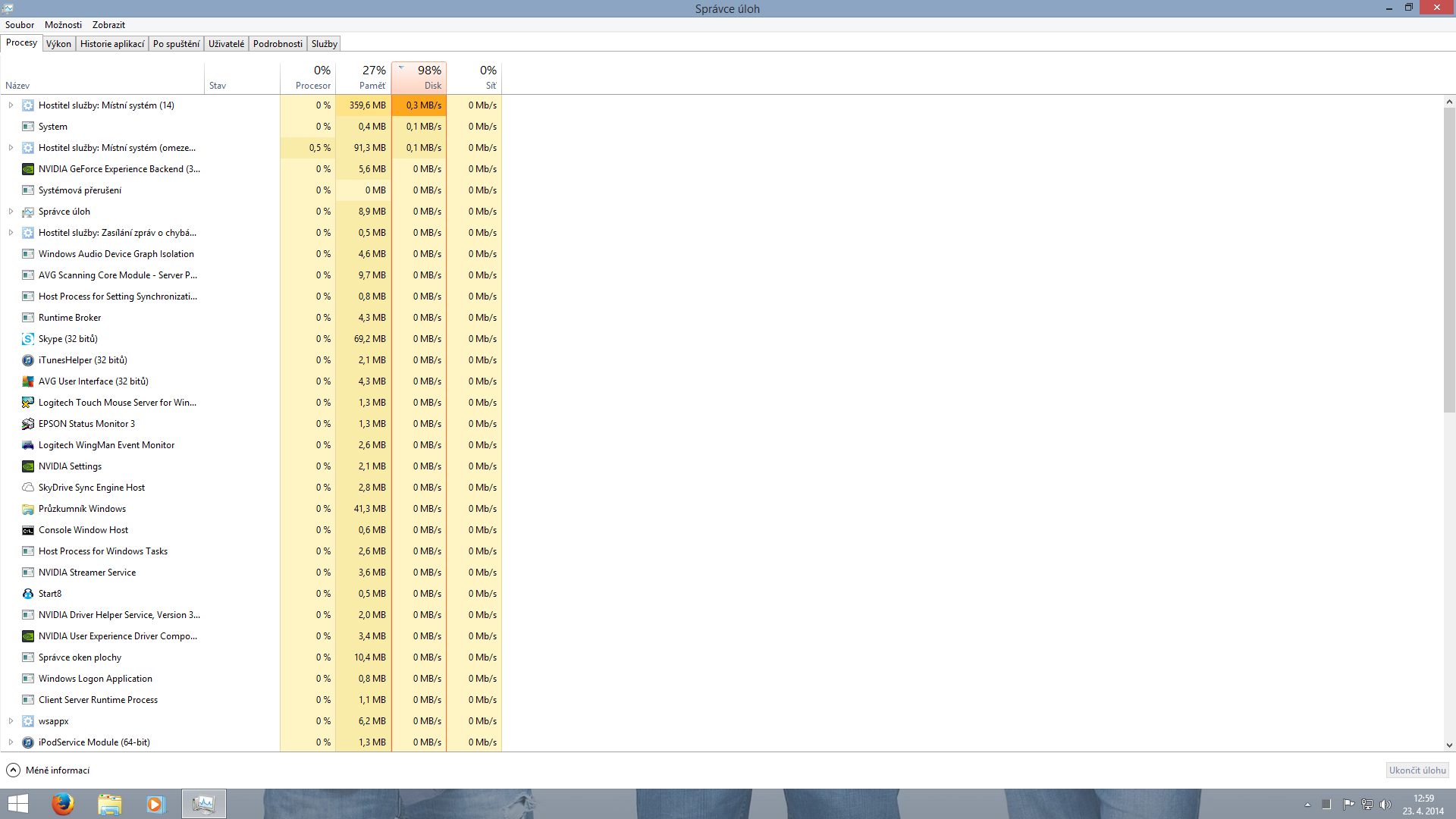
Task: Expand Hostitel služby: Místní systém (14)
Action: [11, 105]
